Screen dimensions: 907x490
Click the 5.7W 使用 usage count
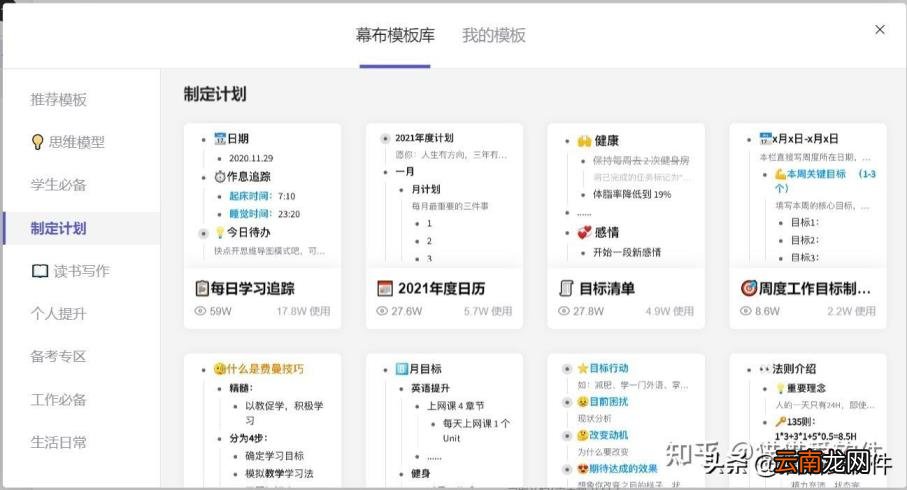coord(488,311)
